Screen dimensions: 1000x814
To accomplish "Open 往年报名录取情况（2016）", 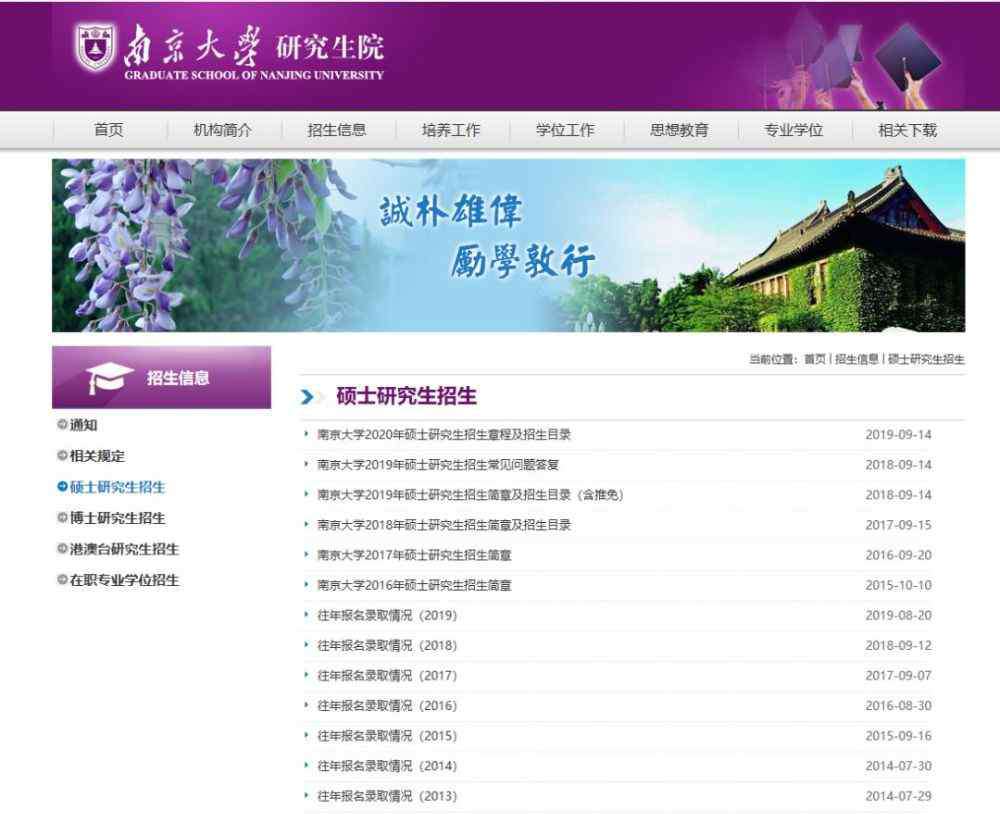I will (x=387, y=706).
